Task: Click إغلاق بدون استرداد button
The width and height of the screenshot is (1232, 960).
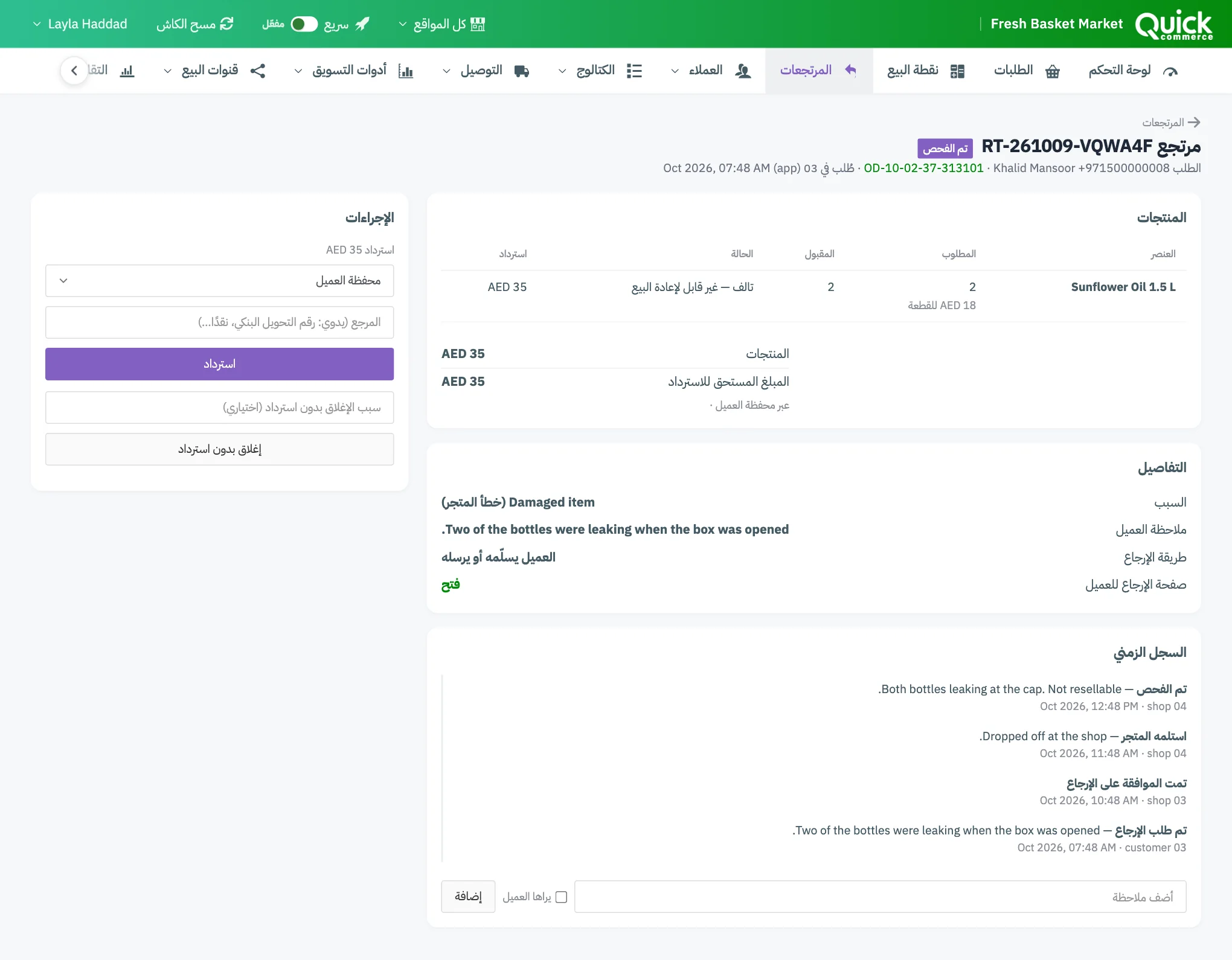Action: tap(219, 449)
